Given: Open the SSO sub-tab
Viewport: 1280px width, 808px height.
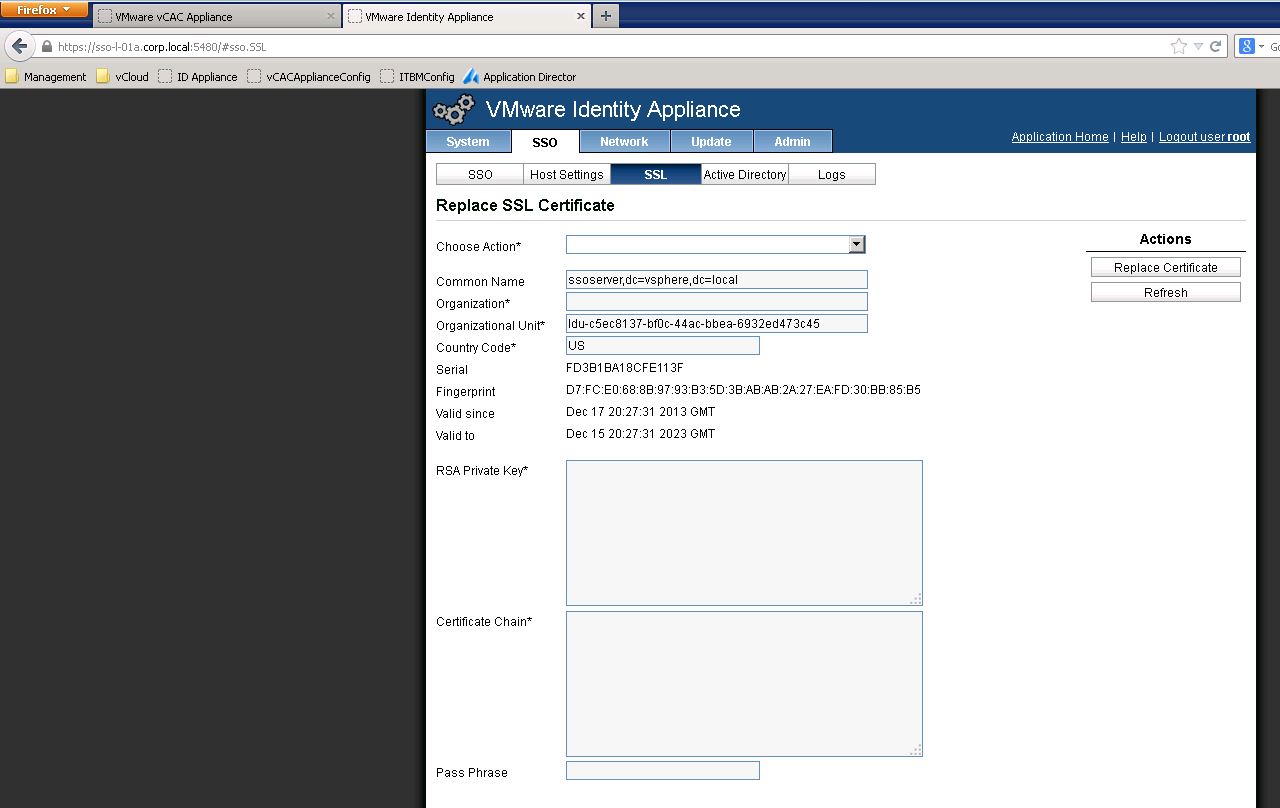Looking at the screenshot, I should [480, 174].
